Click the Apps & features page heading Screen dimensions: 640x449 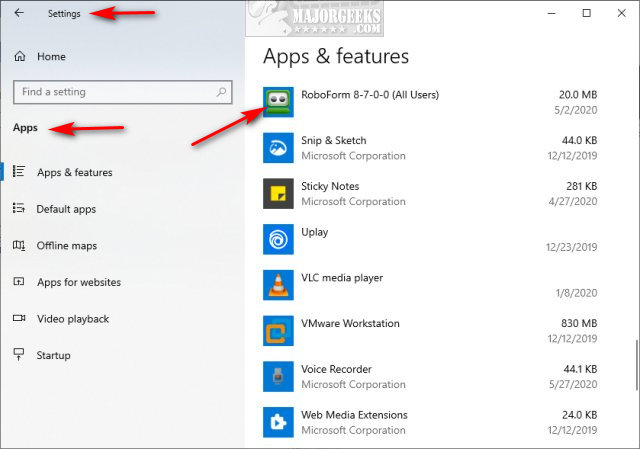(x=336, y=56)
